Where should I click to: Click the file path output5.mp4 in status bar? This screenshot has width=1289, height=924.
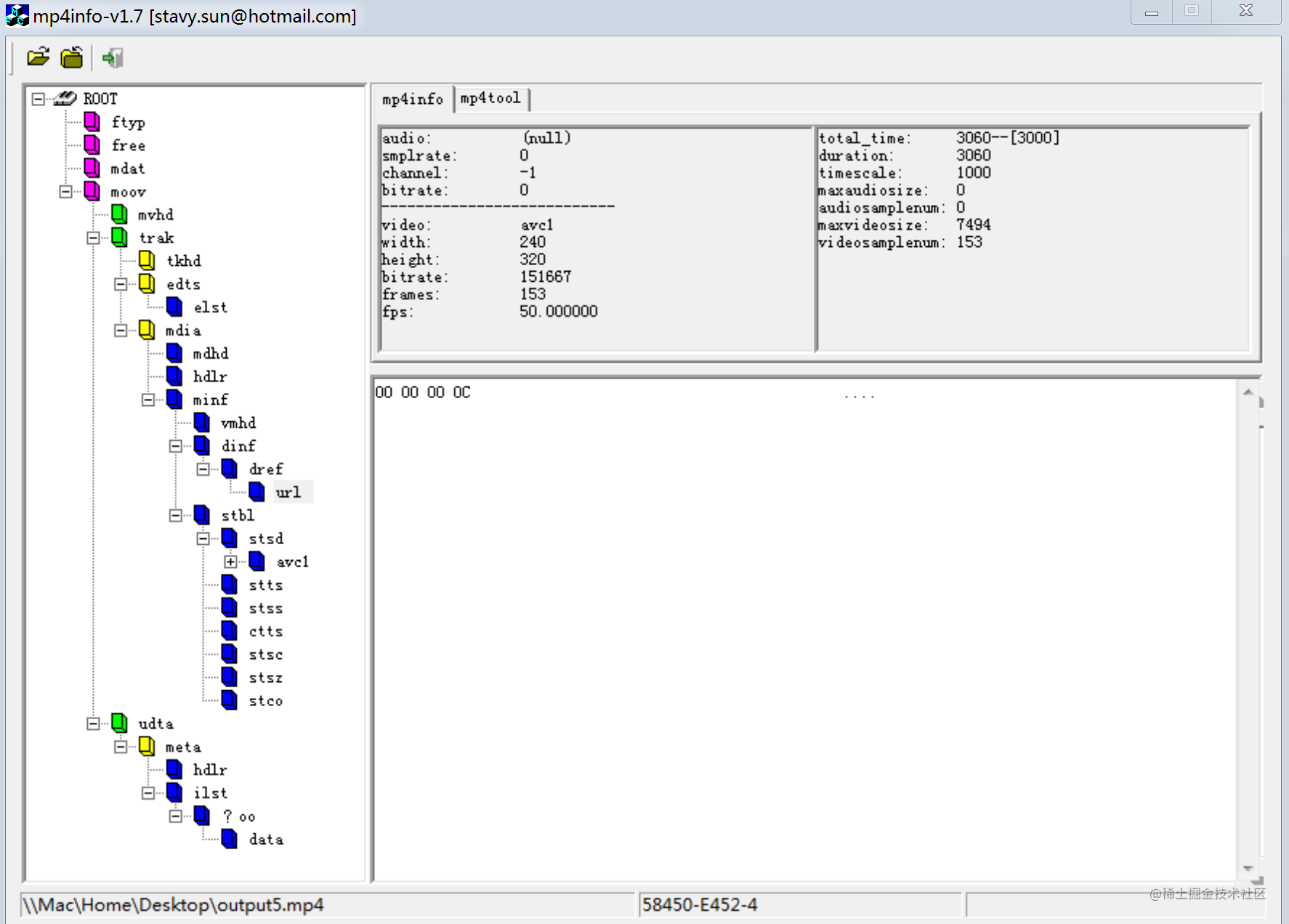[173, 905]
